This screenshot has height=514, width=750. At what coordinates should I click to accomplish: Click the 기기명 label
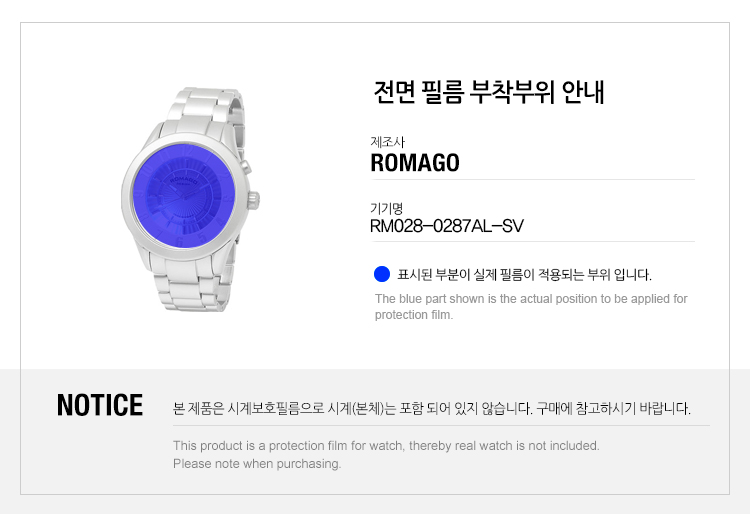coord(386,208)
